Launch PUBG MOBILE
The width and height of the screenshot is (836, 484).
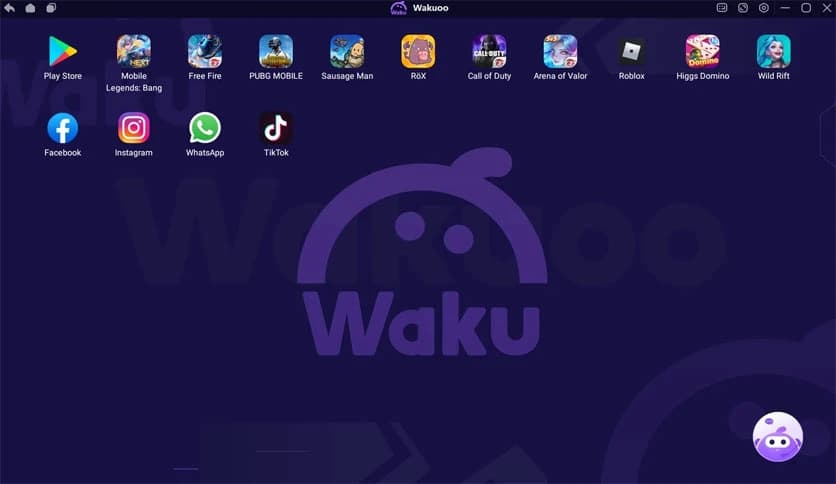[x=276, y=51]
